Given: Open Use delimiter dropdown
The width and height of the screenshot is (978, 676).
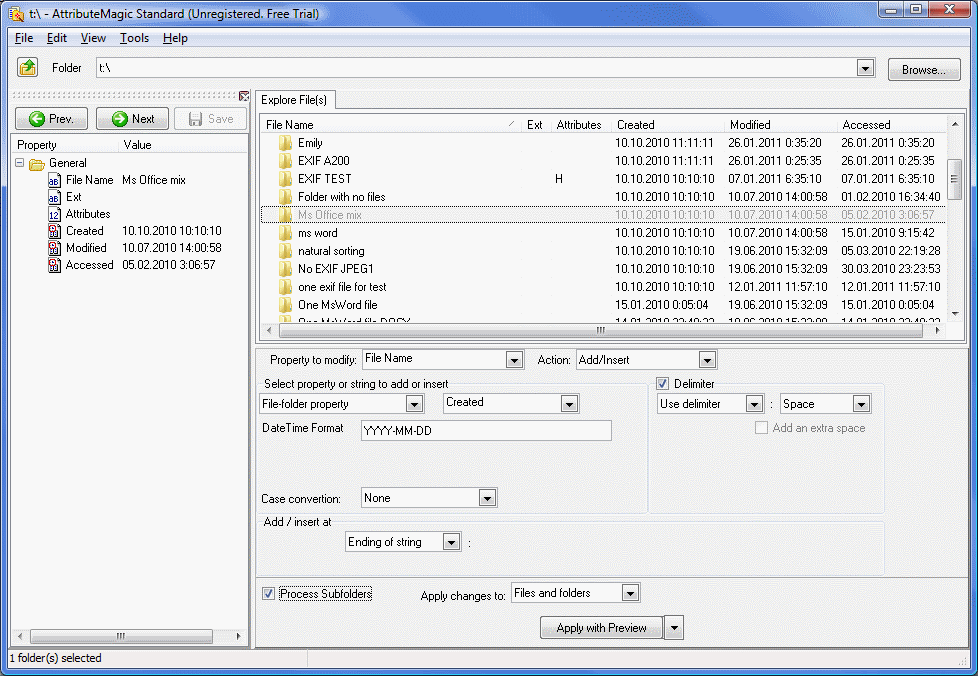Looking at the screenshot, I should pyautogui.click(x=754, y=404).
